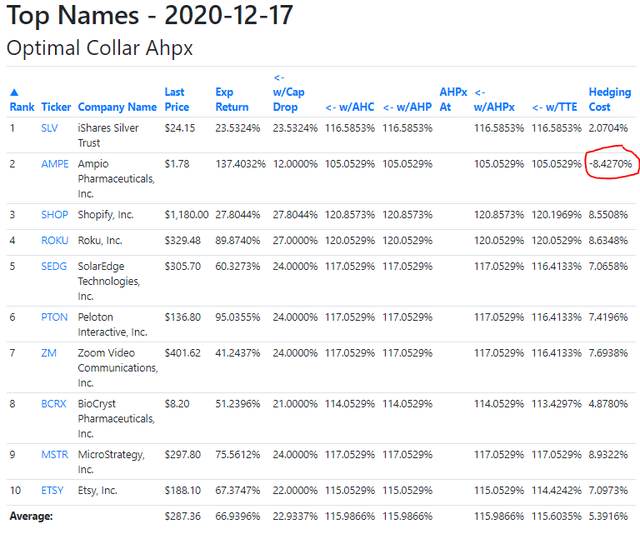Sort by the w/AHPx column header
Image resolution: width=640 pixels, height=534 pixels.
click(494, 100)
